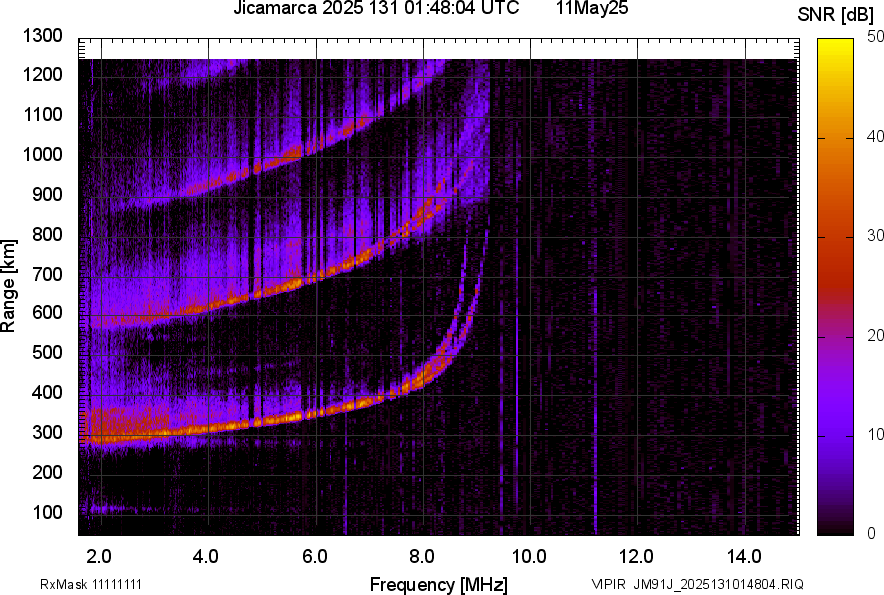The height and width of the screenshot is (595, 884).
Task: Click the 'RxMask 11111111' footer text
Action: tap(91, 584)
